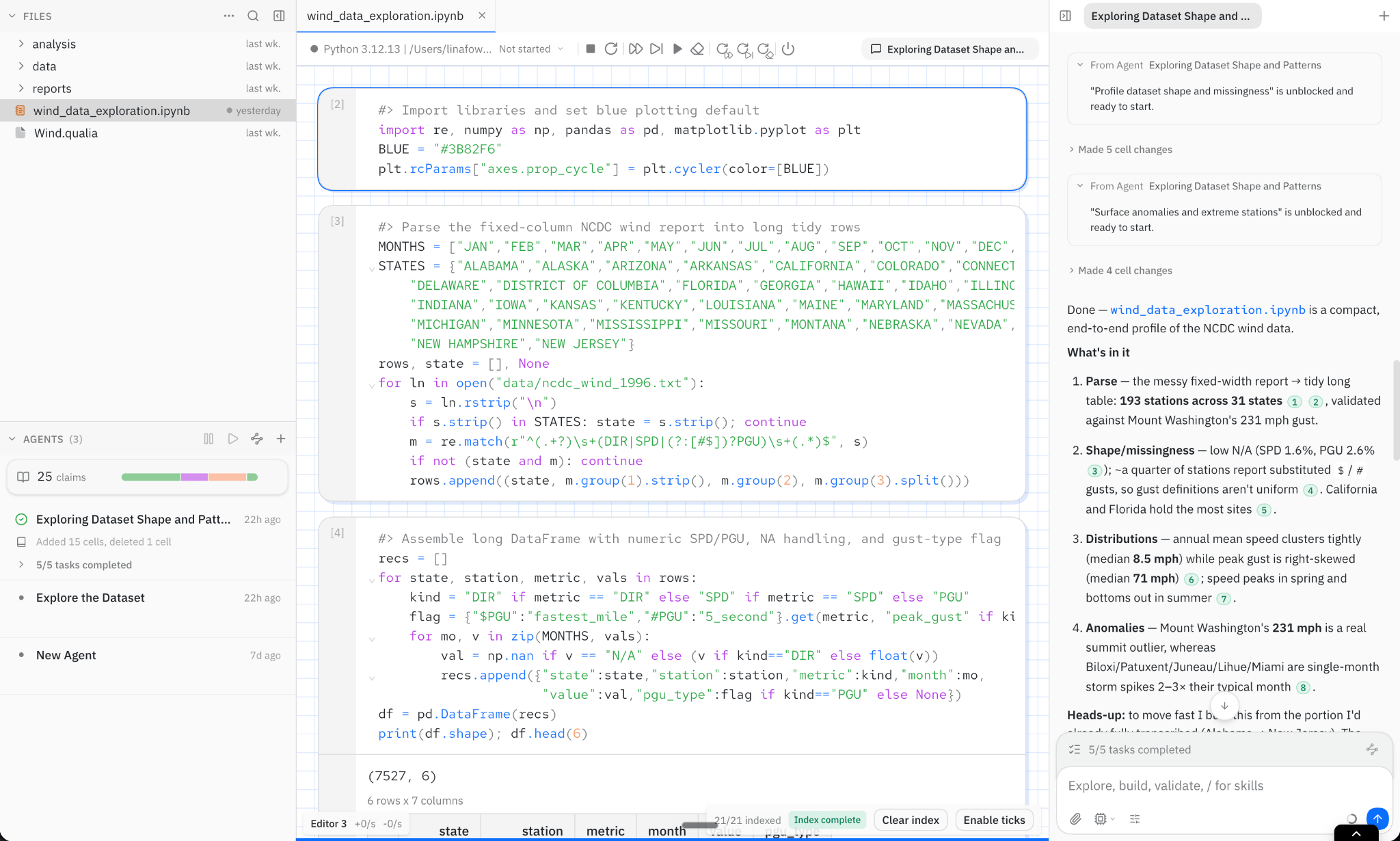Collapse the FILES section
Image resolution: width=1400 pixels, height=841 pixels.
[12, 16]
